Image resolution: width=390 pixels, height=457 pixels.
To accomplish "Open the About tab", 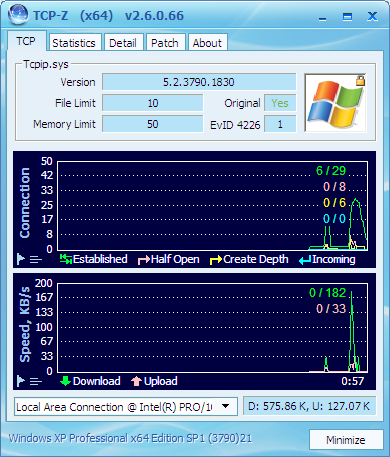I will point(207,43).
